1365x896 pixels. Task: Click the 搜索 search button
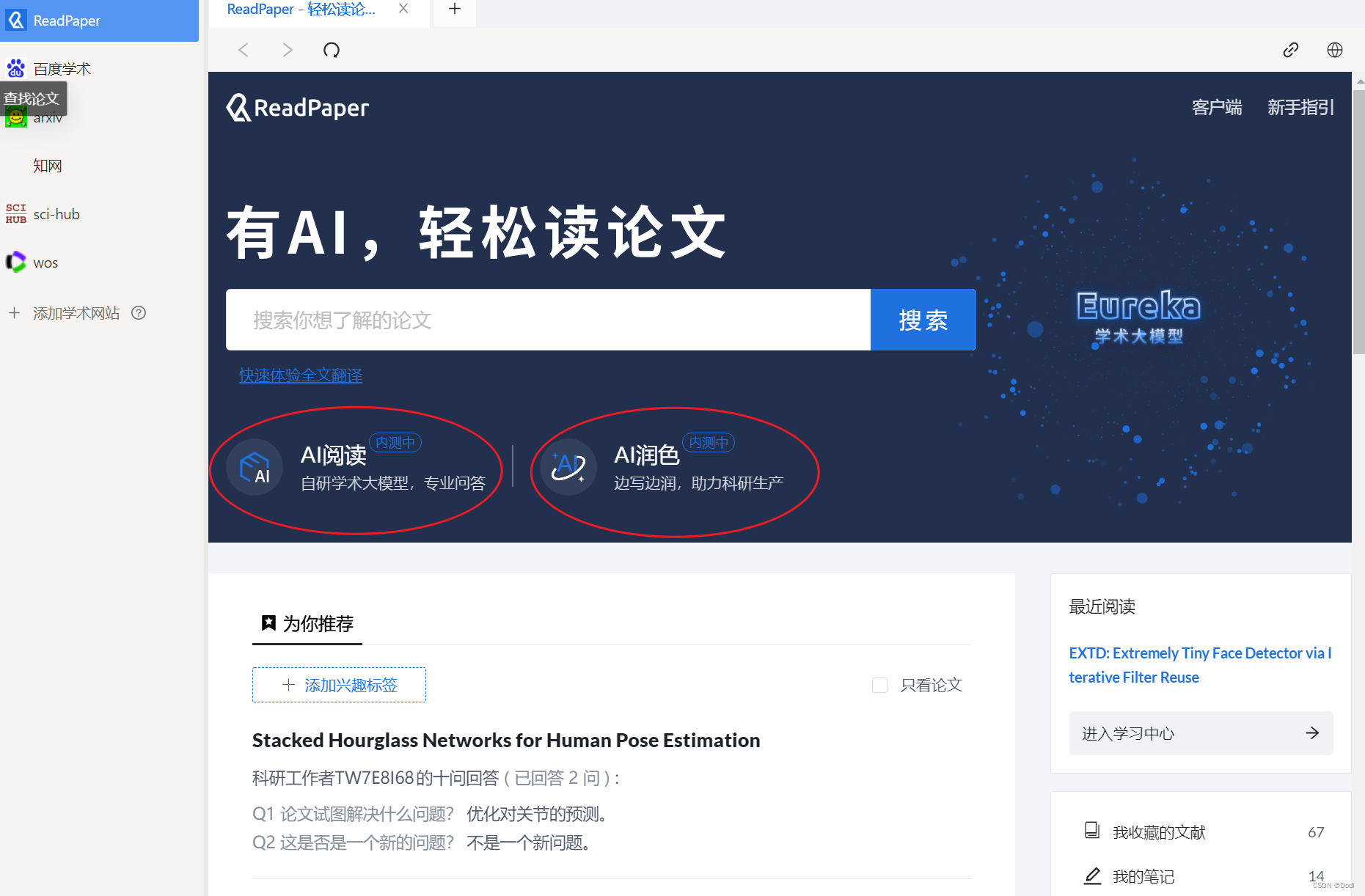923,320
